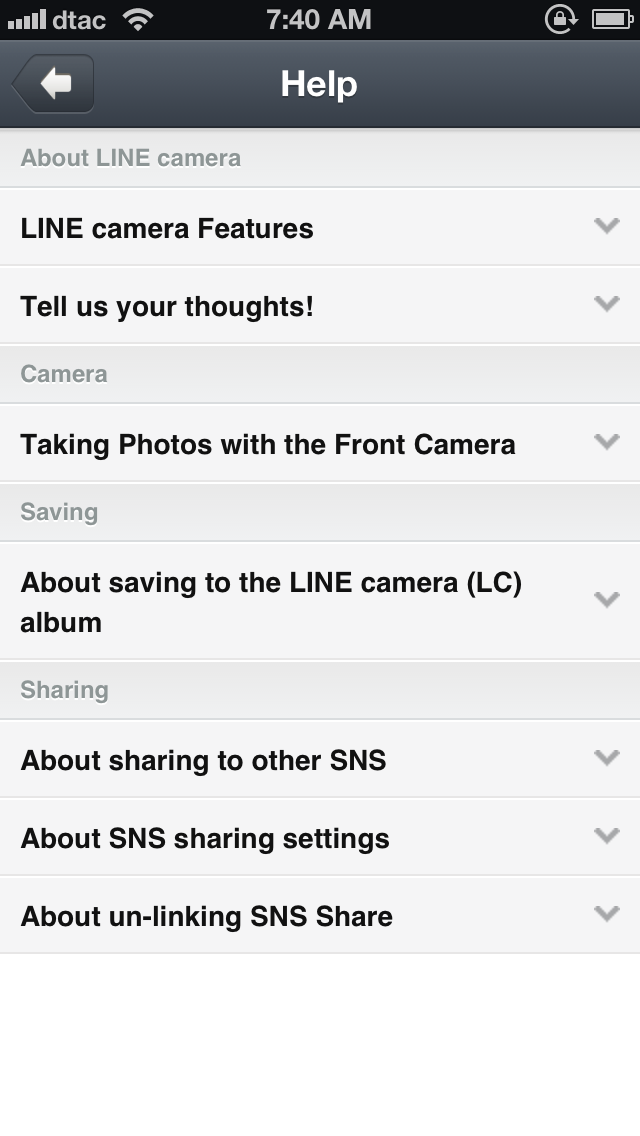This screenshot has height=1136, width=640.
Task: Select Taking Photos with the Front Camera
Action: 268,444
